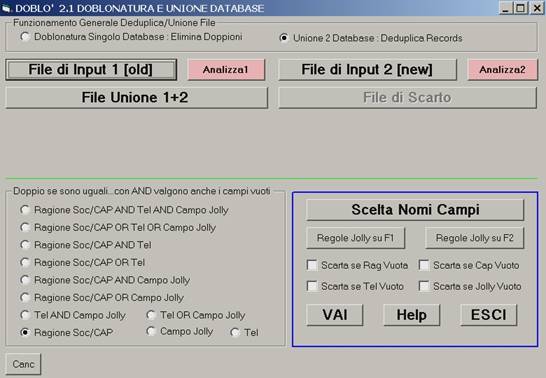
Task: Select Ragione Soc/CAP OR Tel OR Campo Jolly
Action: (25, 227)
